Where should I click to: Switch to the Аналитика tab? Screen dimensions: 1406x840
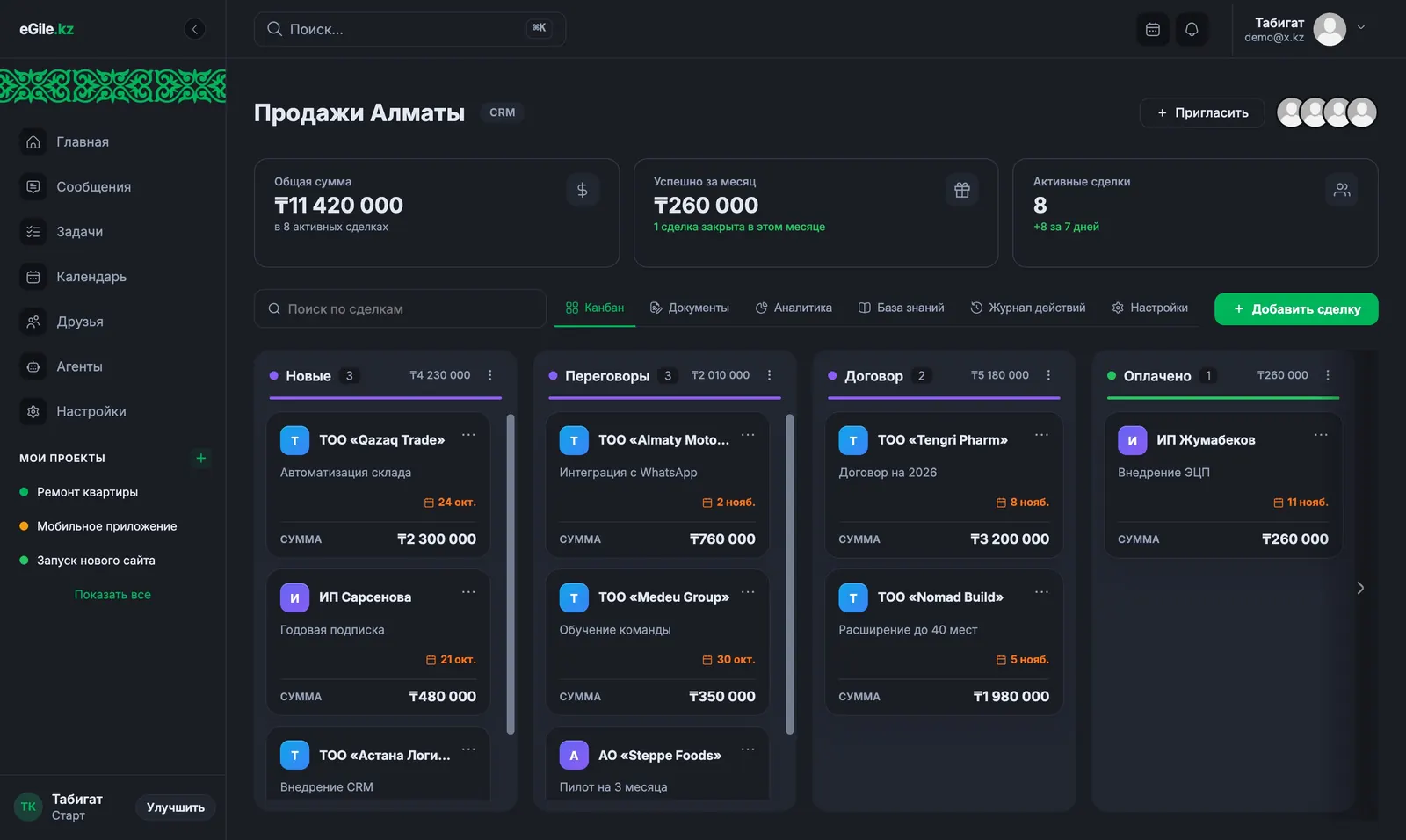(794, 308)
